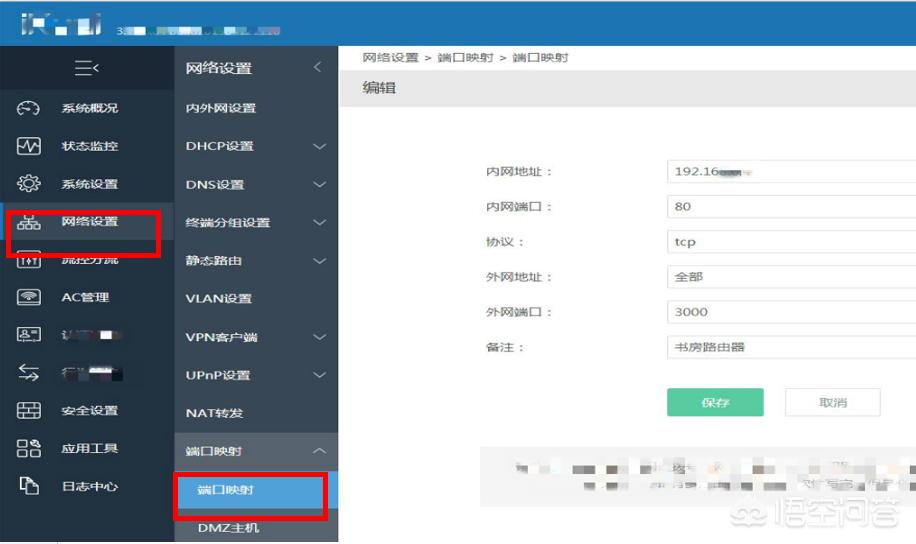The width and height of the screenshot is (916, 544).
Task: Open NAT转发 submenu item
Action: click(x=214, y=413)
